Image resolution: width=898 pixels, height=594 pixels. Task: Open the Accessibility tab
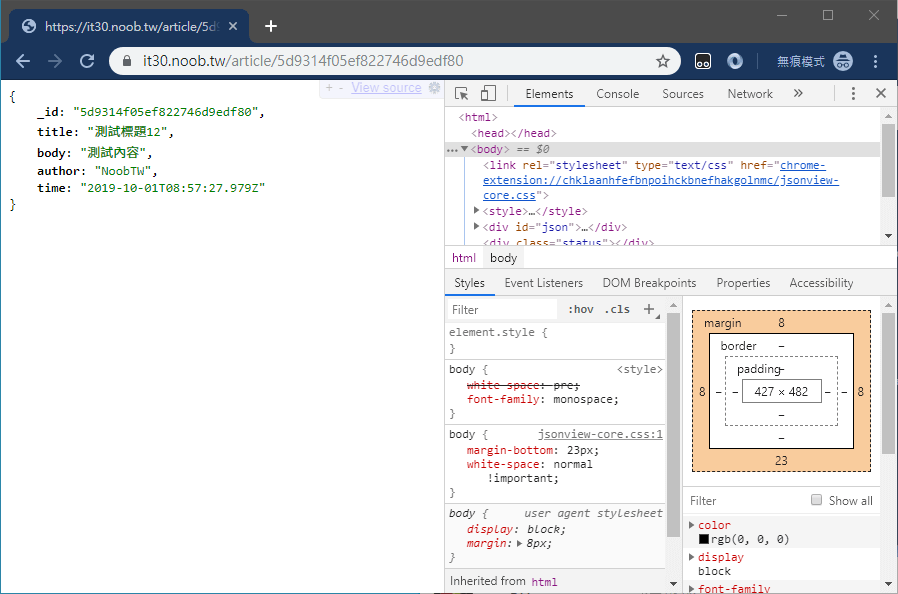[x=821, y=283]
